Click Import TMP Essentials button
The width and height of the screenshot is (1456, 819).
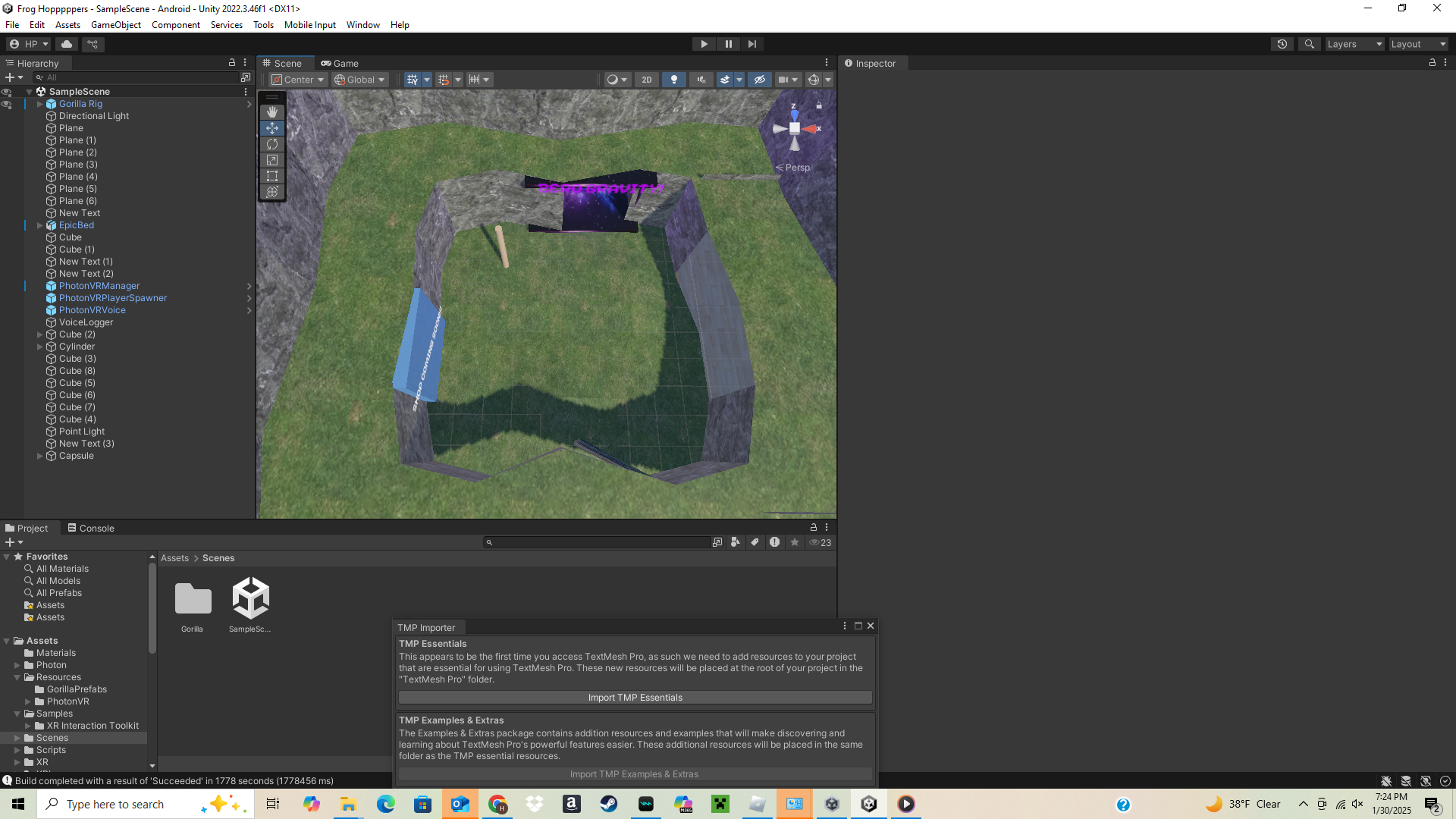(x=635, y=698)
